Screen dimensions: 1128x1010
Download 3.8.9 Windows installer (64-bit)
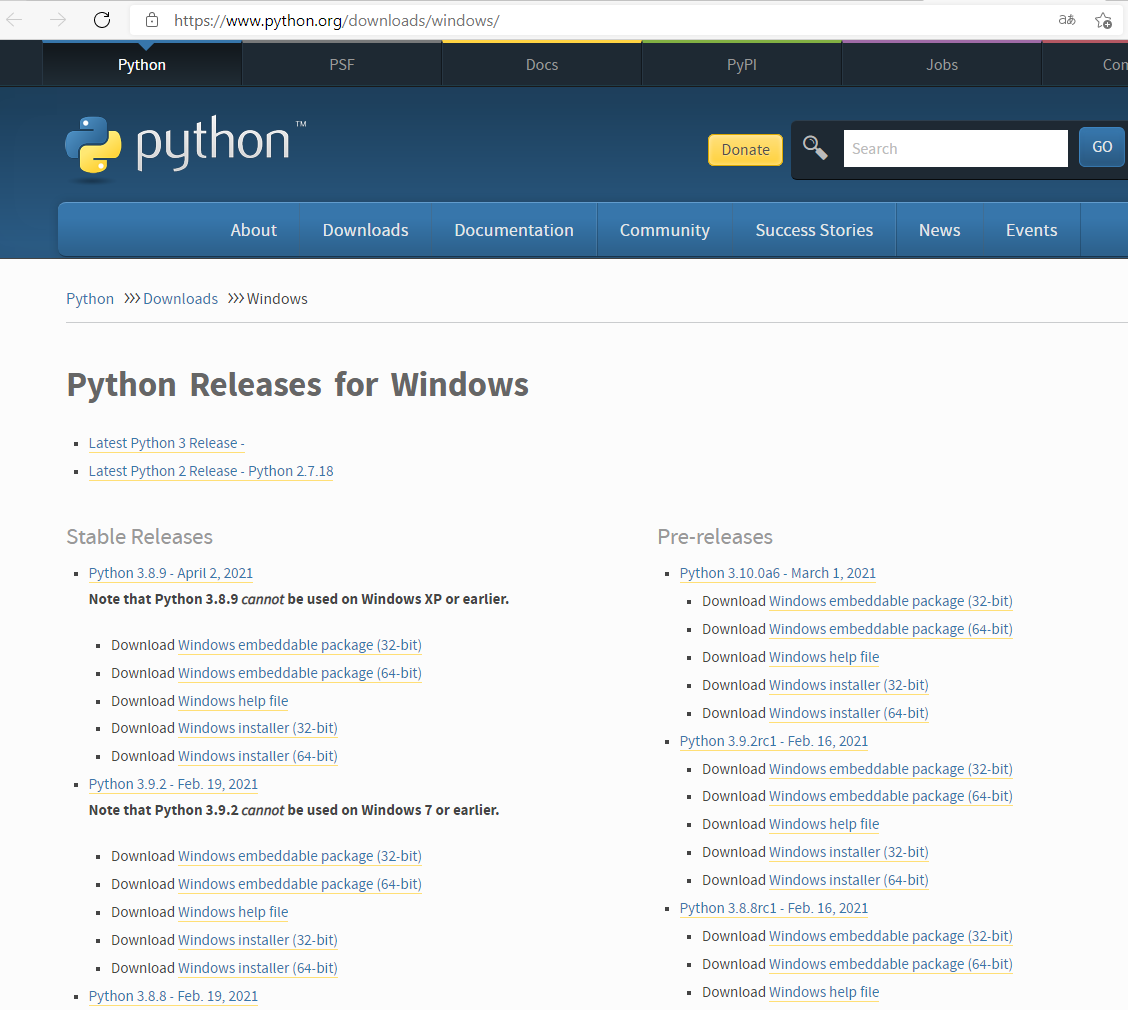pyautogui.click(x=258, y=757)
